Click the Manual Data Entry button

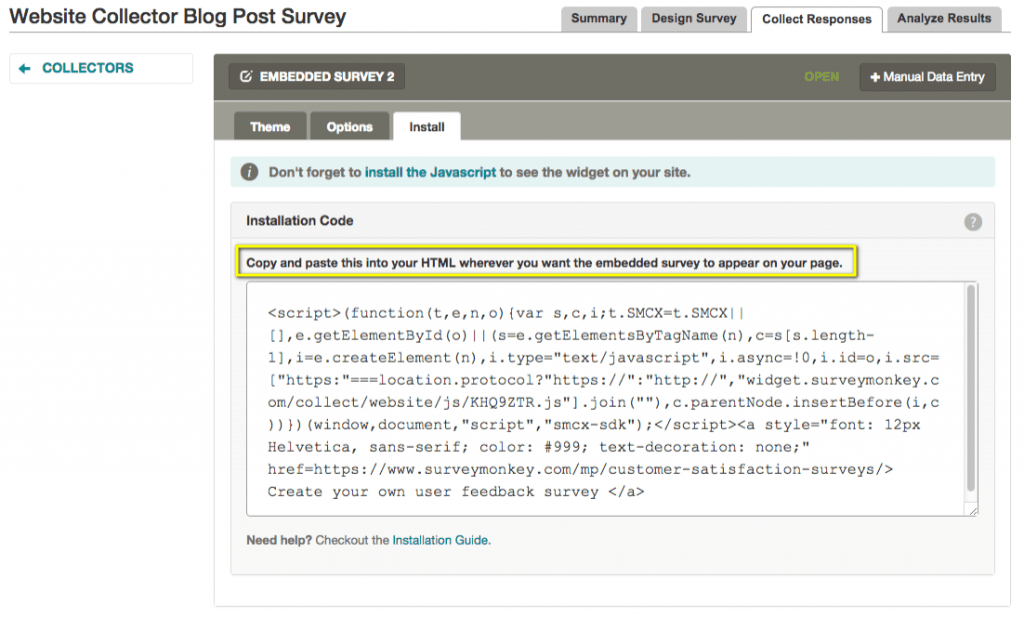click(x=927, y=77)
